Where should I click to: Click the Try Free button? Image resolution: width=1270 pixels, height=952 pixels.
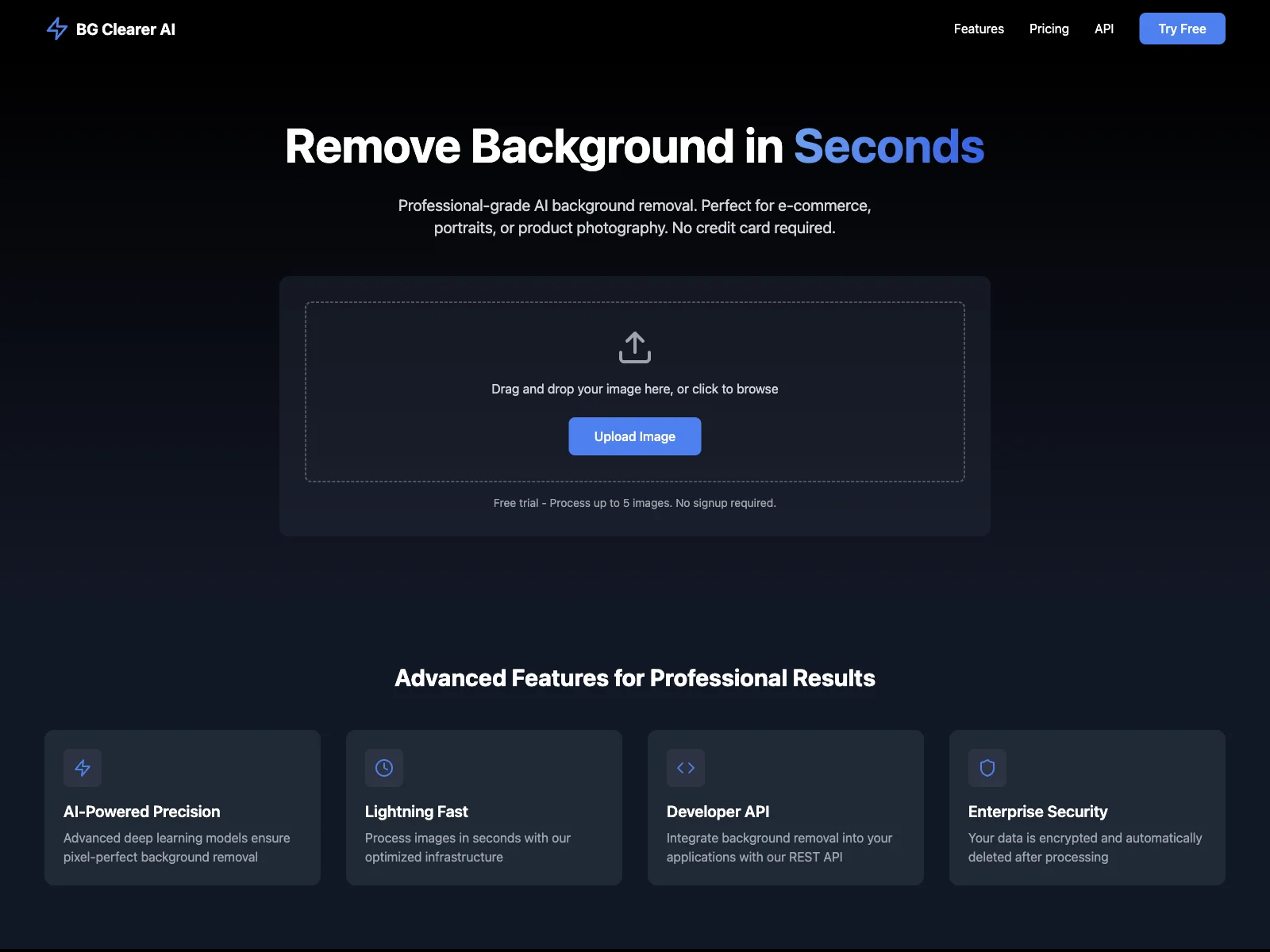tap(1182, 29)
